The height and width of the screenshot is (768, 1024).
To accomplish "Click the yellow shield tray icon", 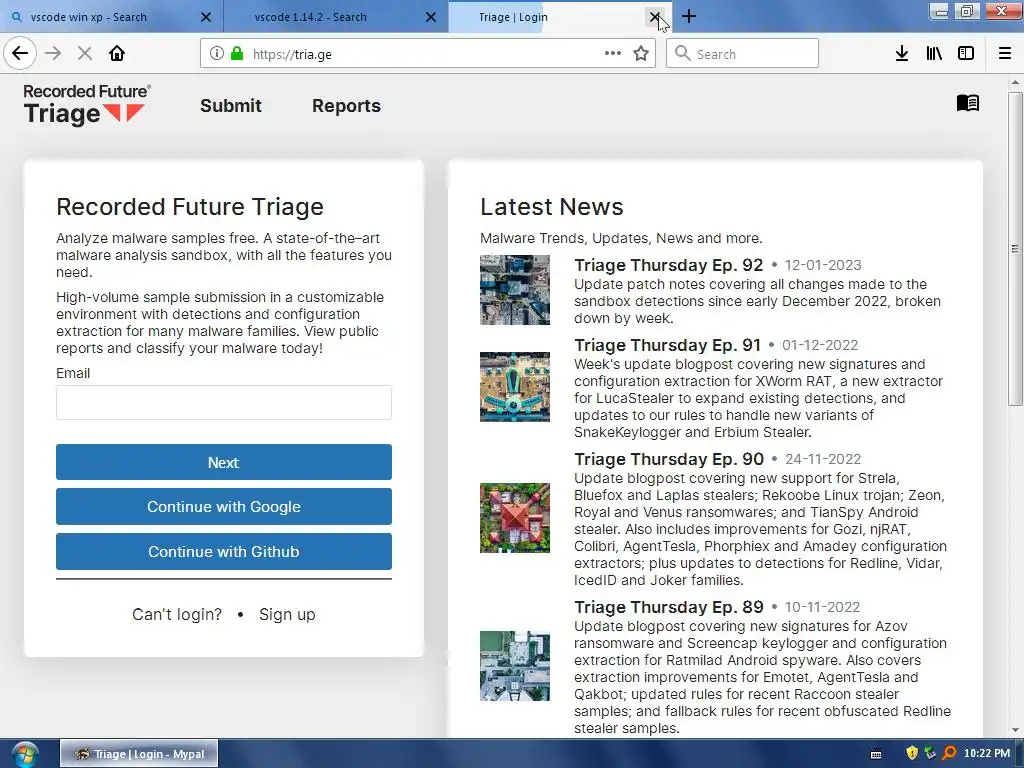I will [x=912, y=753].
